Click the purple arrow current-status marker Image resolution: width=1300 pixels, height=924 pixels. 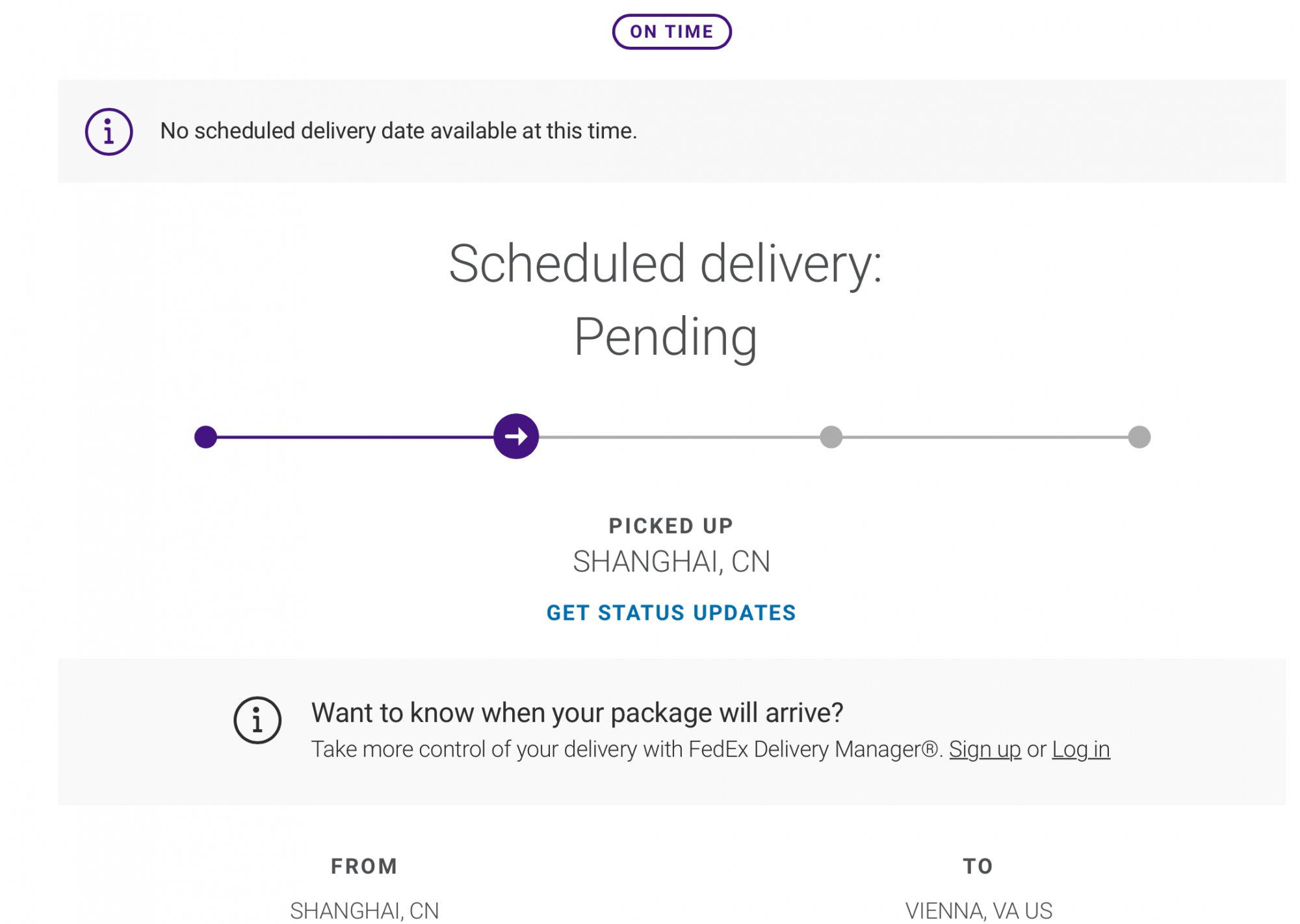click(x=516, y=437)
